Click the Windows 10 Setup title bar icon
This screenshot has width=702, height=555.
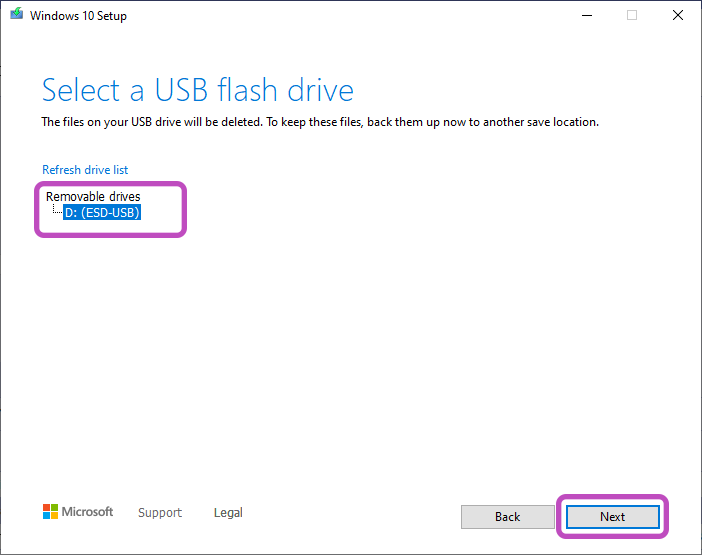pos(17,16)
